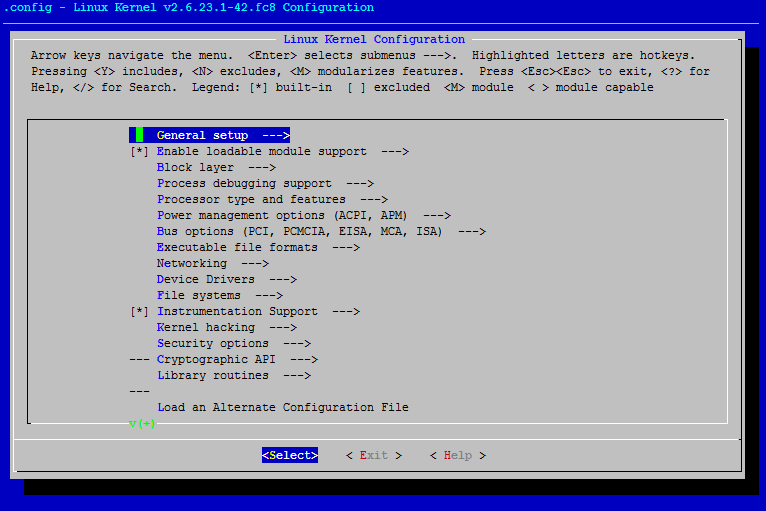Open Executable file formats submenu

pyautogui.click(x=258, y=248)
